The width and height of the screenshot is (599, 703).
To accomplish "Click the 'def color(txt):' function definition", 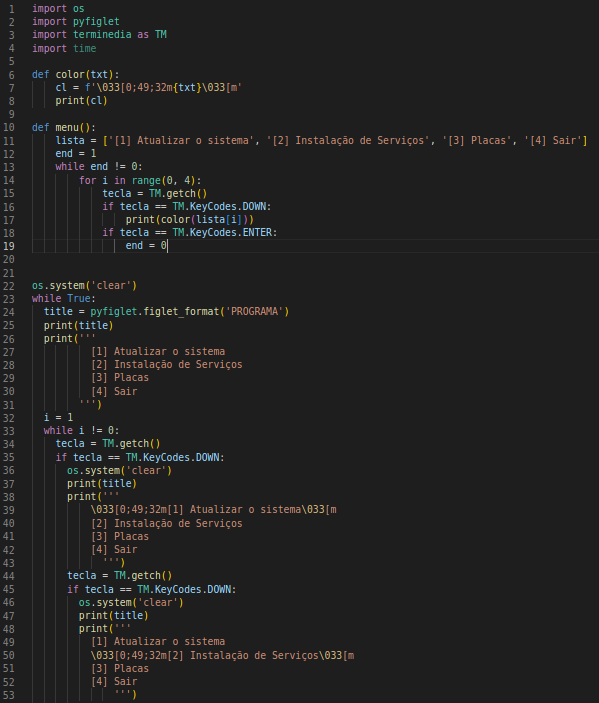I will point(75,74).
